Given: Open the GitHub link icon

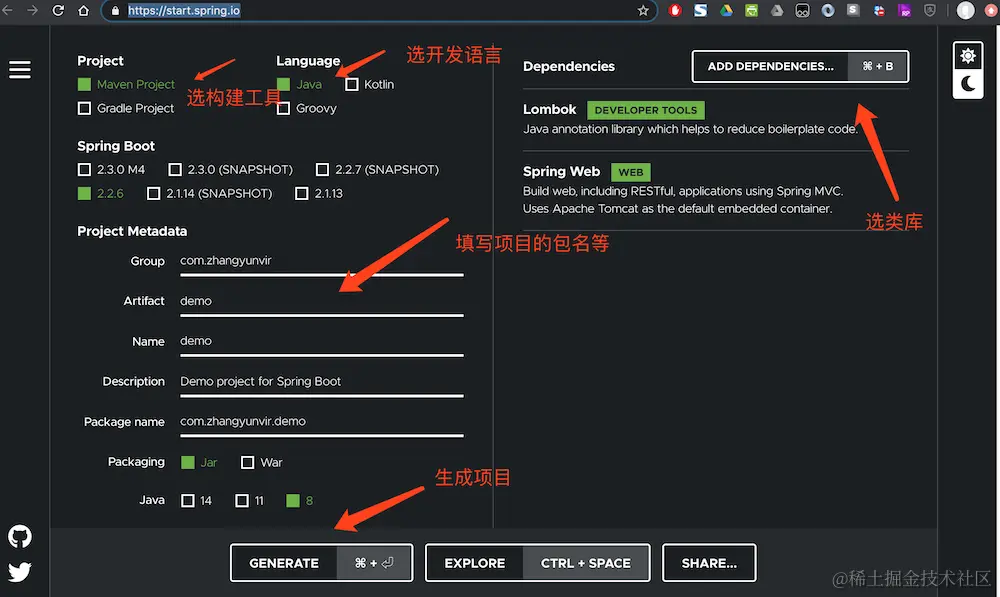Looking at the screenshot, I should click(20, 536).
